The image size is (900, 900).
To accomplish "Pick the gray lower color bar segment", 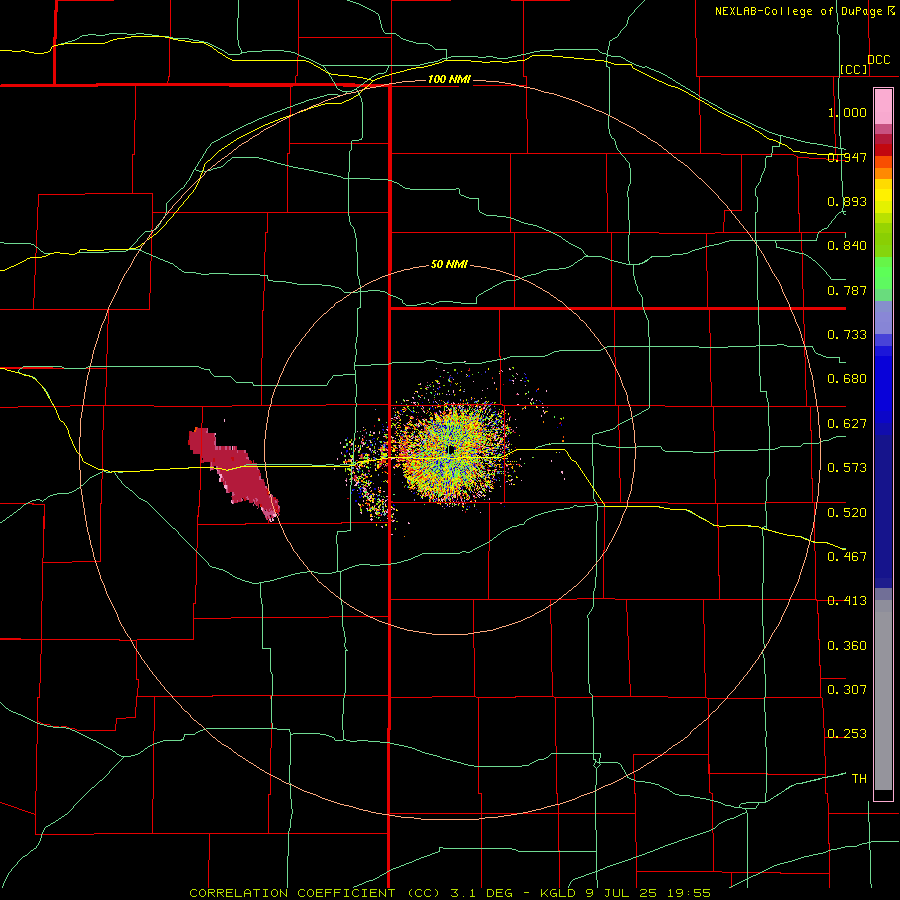I will pos(883,695).
